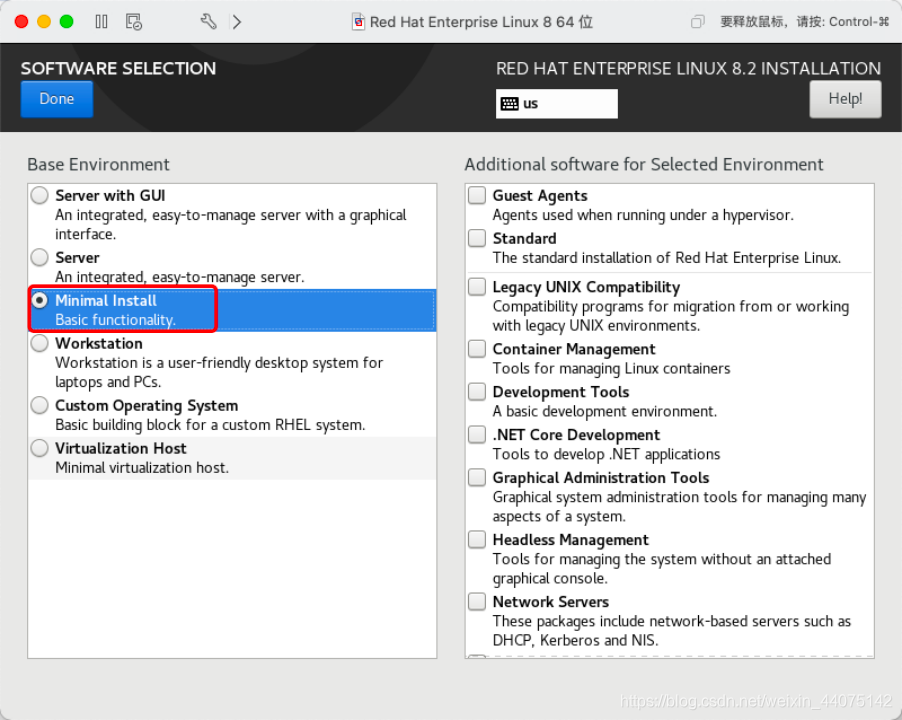902x720 pixels.
Task: Click the Base Environment heading
Action: tap(98, 164)
